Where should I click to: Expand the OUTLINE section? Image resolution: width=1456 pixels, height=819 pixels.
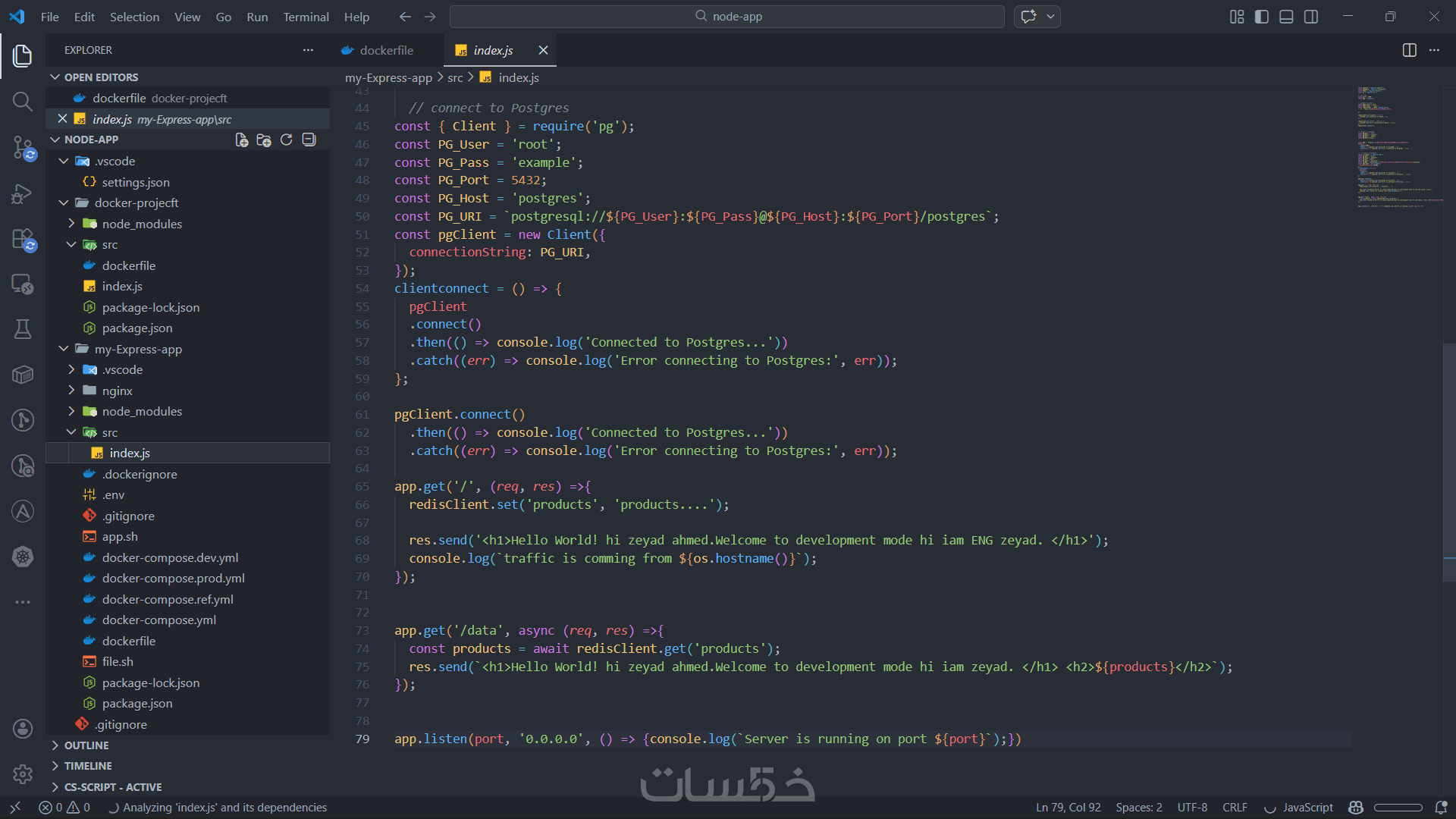tap(86, 745)
